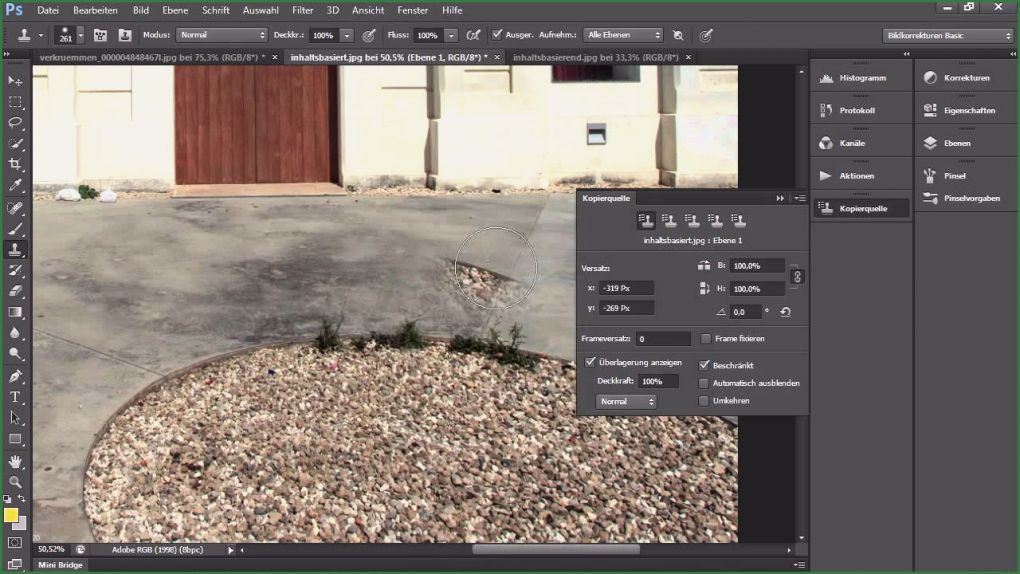This screenshot has width=1020, height=574.
Task: Open Datei menu
Action: [47, 10]
